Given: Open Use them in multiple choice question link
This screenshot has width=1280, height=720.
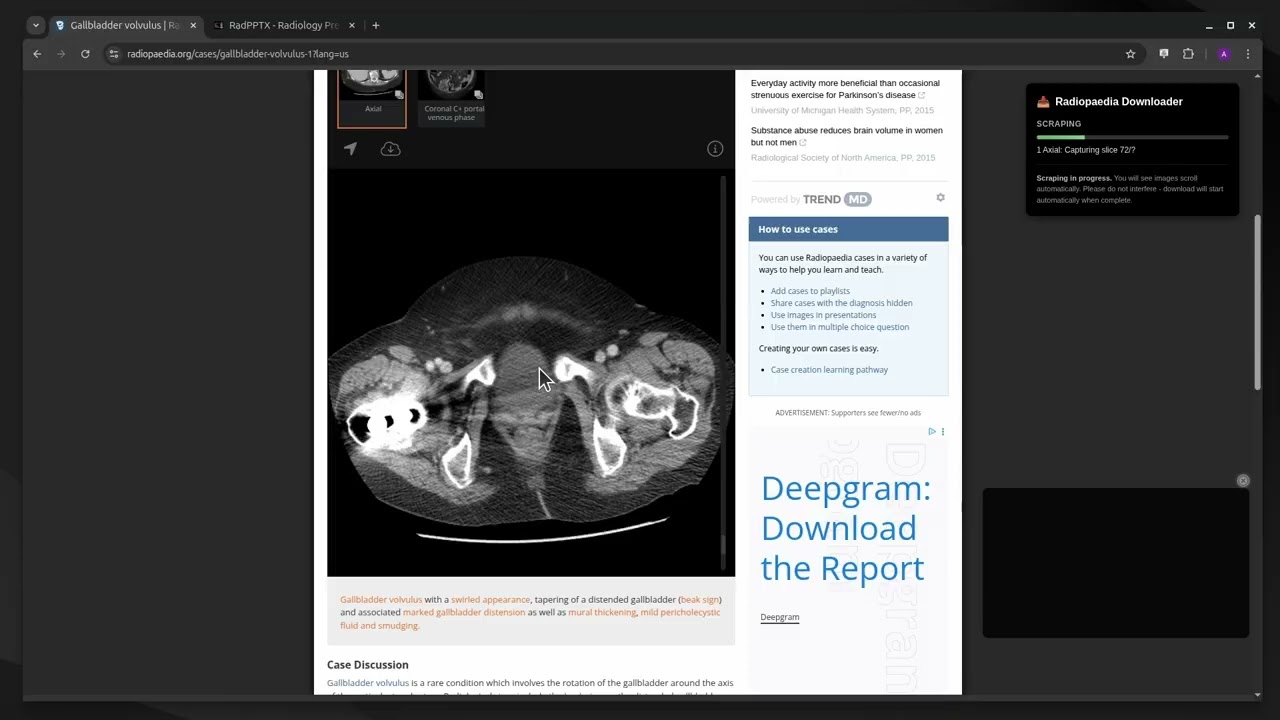Looking at the screenshot, I should pos(840,327).
